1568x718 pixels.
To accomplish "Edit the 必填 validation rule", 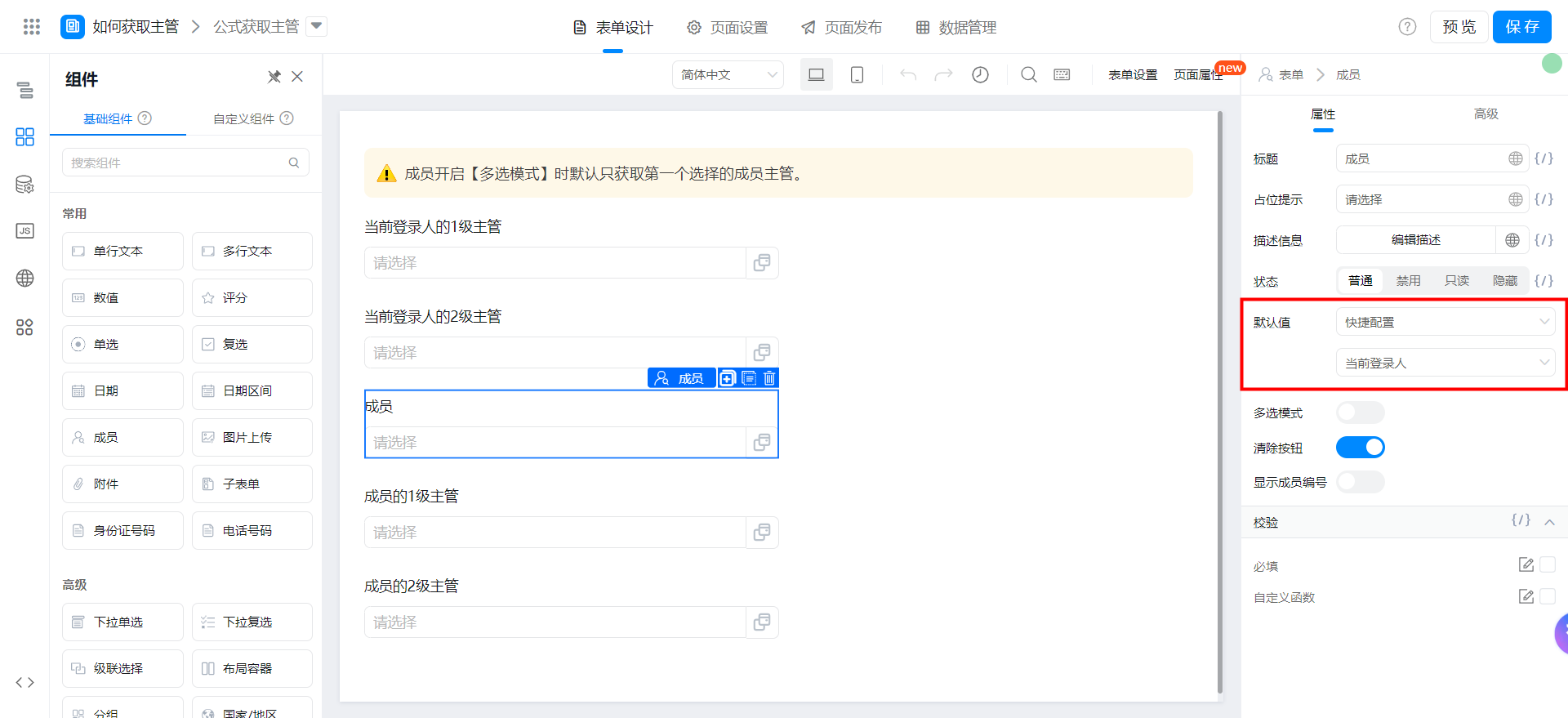I will [x=1526, y=564].
